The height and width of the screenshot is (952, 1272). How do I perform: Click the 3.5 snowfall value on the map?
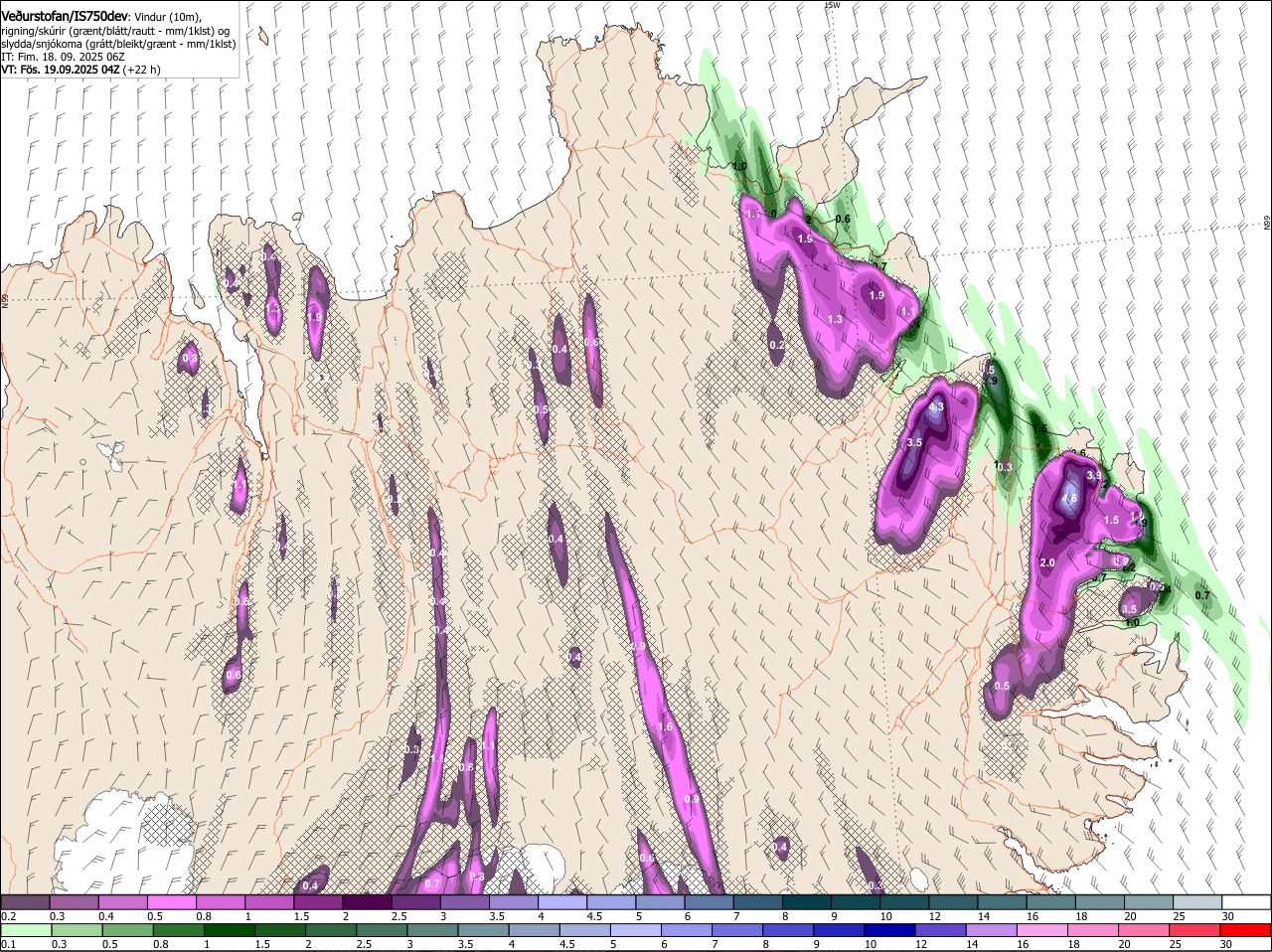tap(915, 442)
